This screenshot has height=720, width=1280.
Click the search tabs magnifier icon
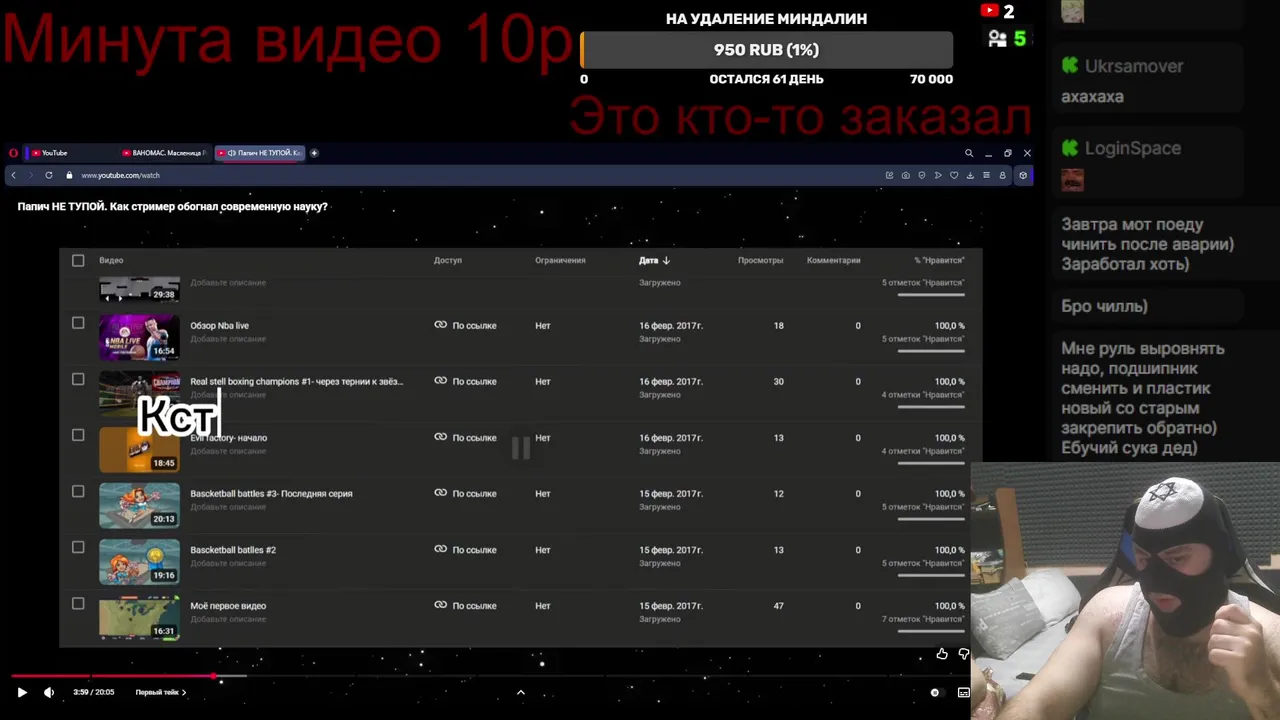[x=968, y=153]
